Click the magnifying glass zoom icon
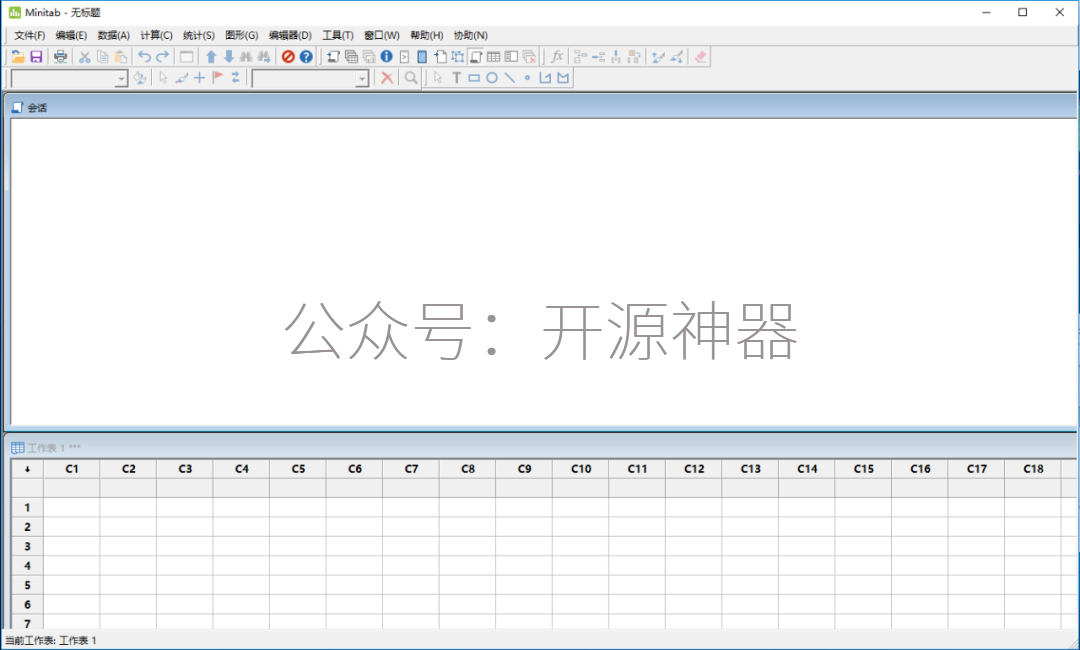1080x650 pixels. [x=411, y=78]
